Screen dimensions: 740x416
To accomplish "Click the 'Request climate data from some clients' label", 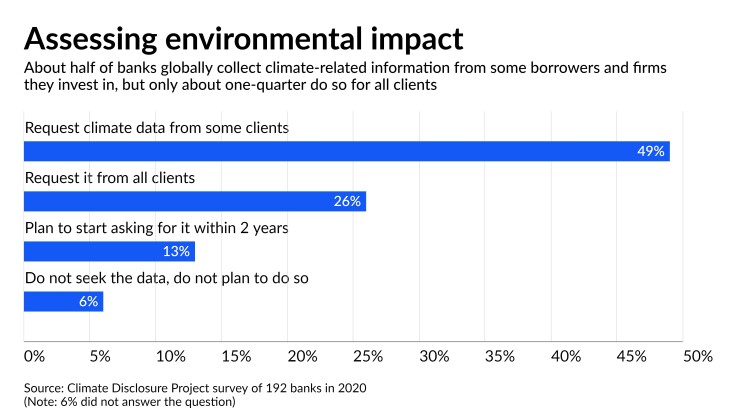I will [155, 128].
